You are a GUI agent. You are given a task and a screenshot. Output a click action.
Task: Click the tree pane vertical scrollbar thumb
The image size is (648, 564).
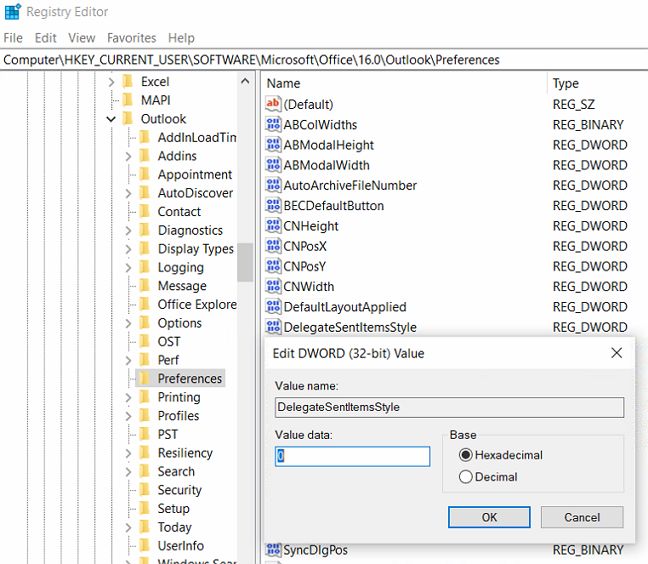coord(245,262)
